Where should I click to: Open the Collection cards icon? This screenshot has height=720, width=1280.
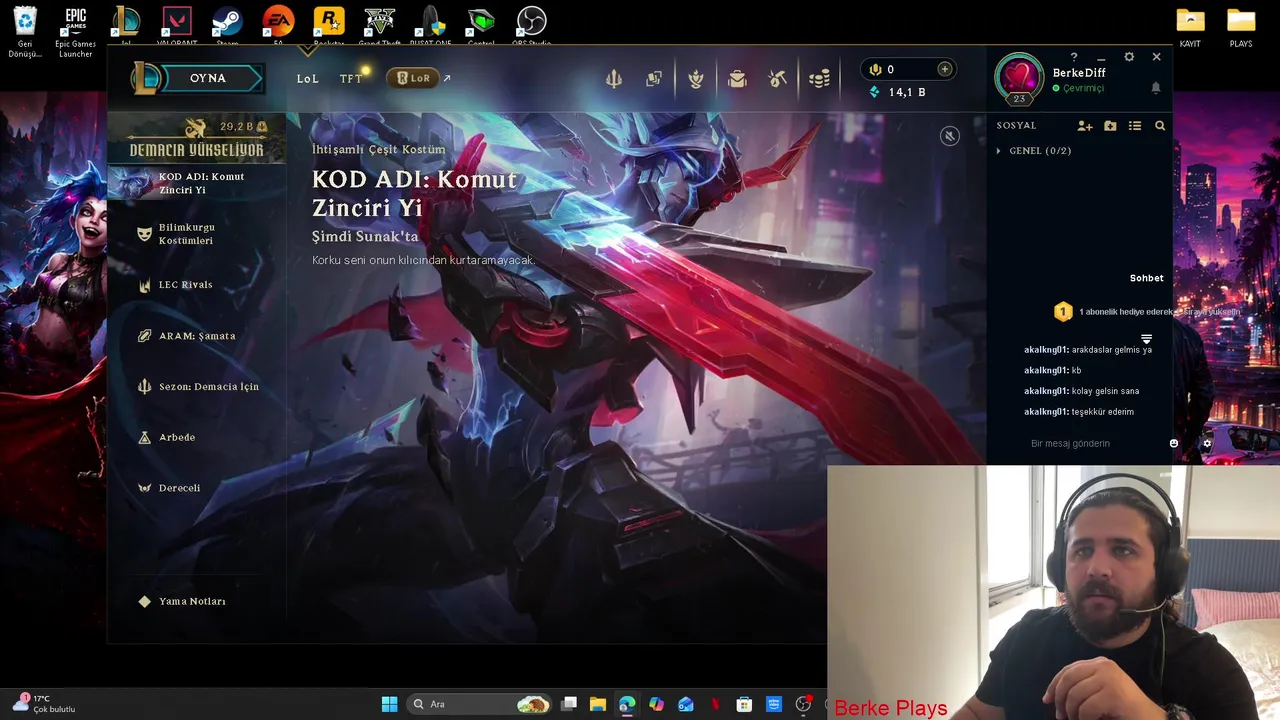[x=654, y=79]
